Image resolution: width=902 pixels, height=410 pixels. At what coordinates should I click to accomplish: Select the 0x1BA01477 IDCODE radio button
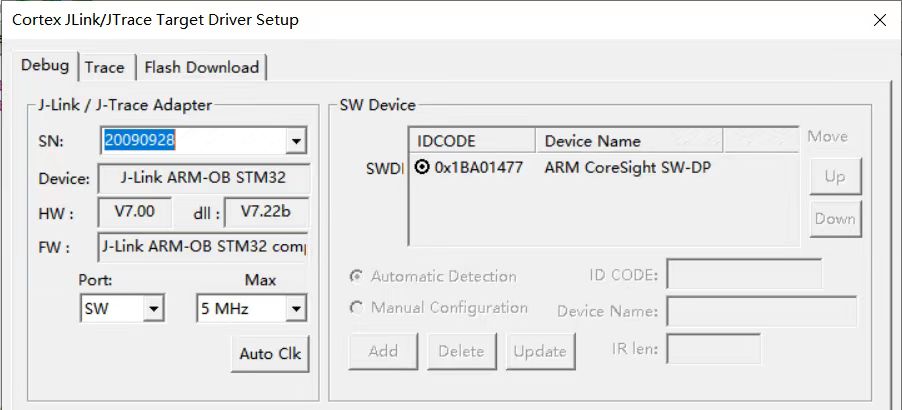422,167
